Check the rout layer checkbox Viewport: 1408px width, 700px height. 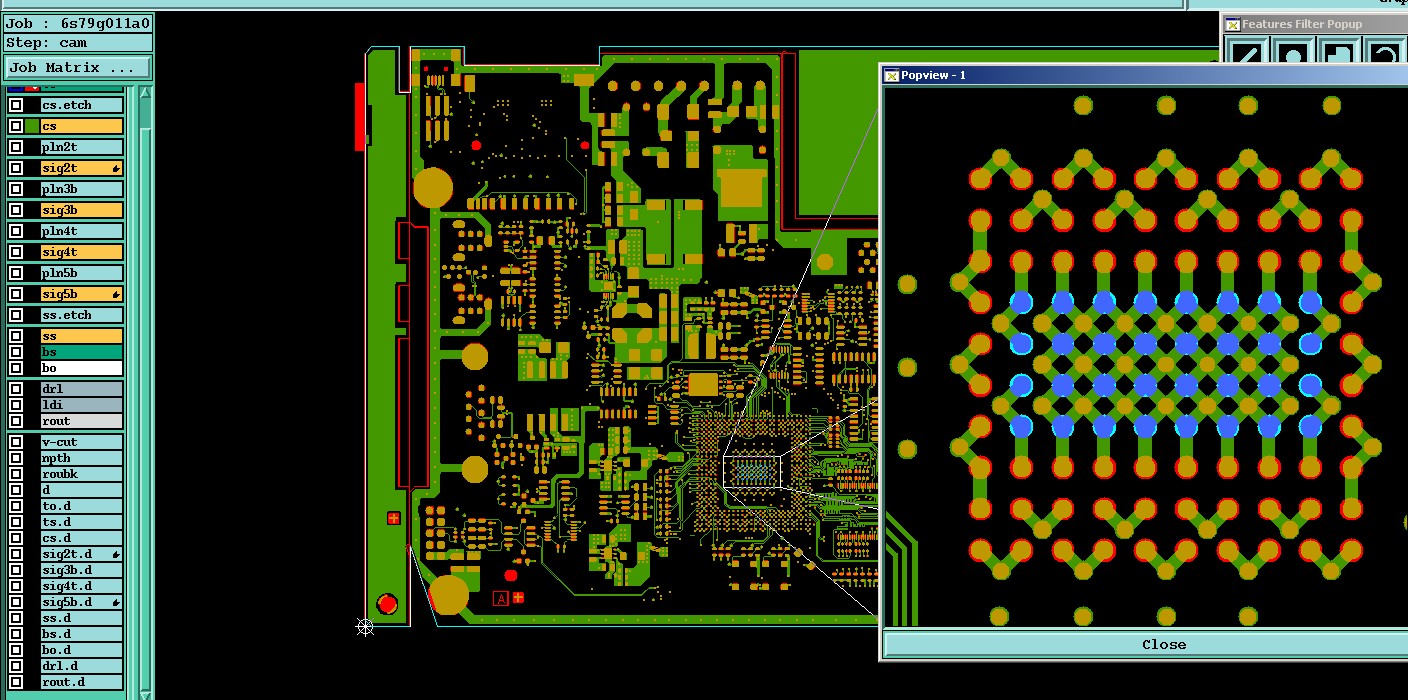pos(16,421)
